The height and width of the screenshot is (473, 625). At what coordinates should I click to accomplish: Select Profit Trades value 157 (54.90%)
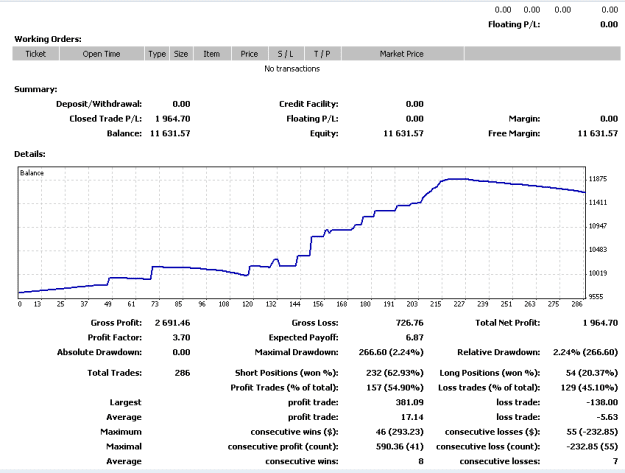pos(395,388)
